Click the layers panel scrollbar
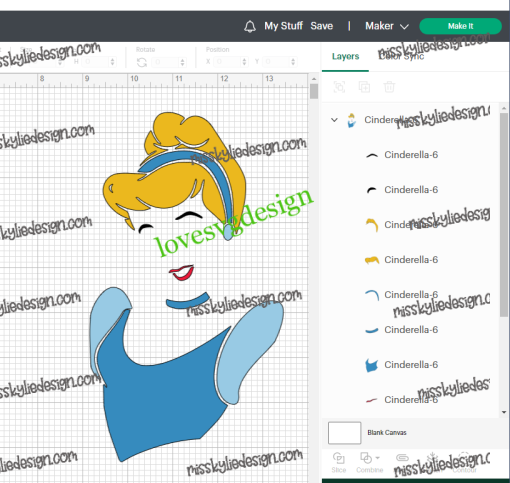The height and width of the screenshot is (483, 510). pyautogui.click(x=504, y=214)
